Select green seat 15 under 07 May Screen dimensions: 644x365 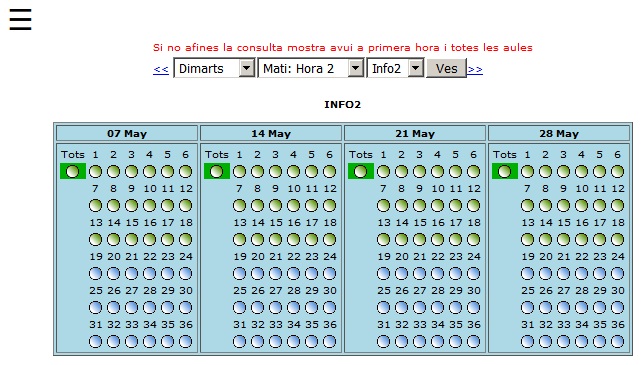pyautogui.click(x=131, y=239)
